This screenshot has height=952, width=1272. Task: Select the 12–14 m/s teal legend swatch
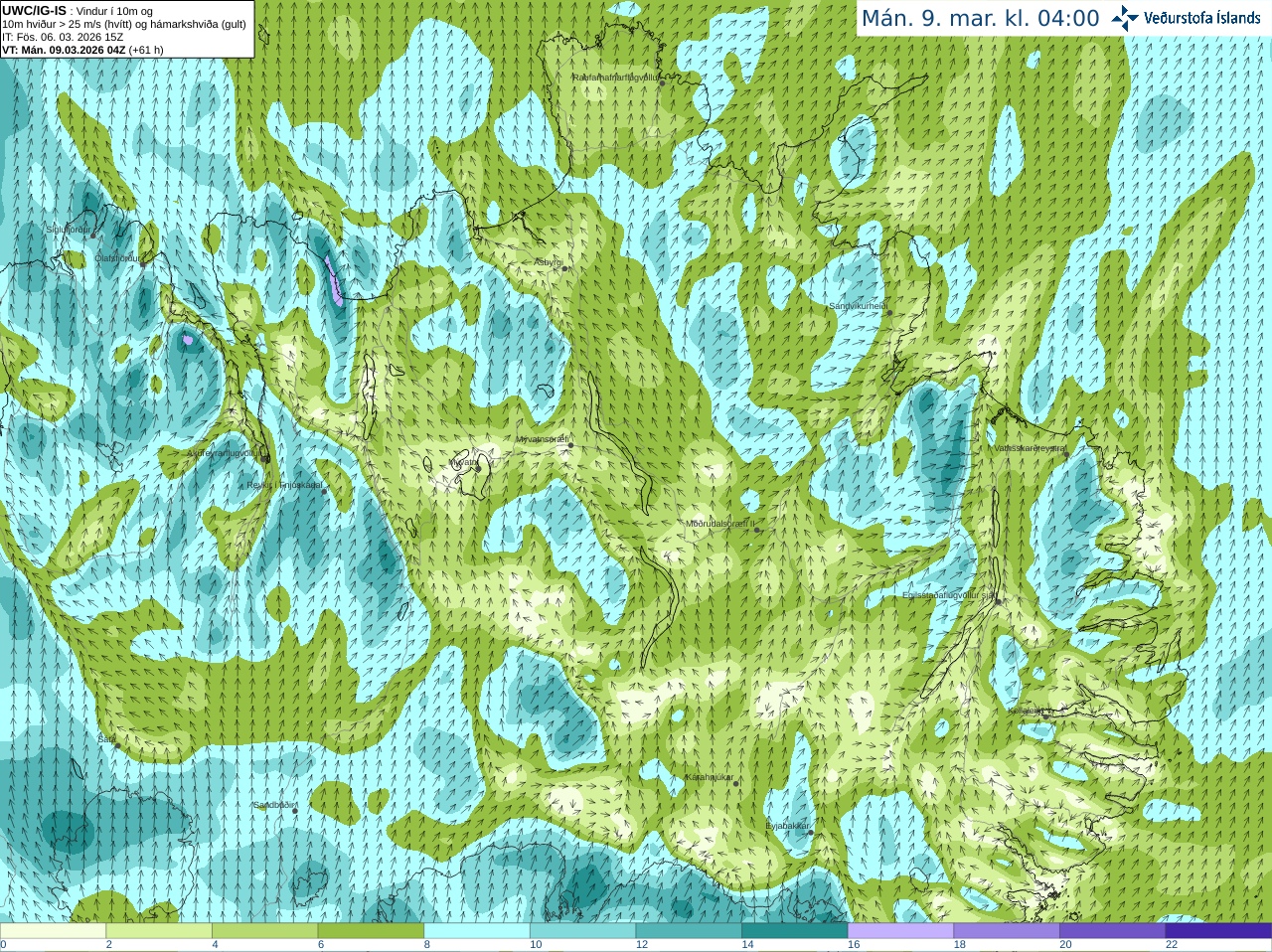pos(689,930)
